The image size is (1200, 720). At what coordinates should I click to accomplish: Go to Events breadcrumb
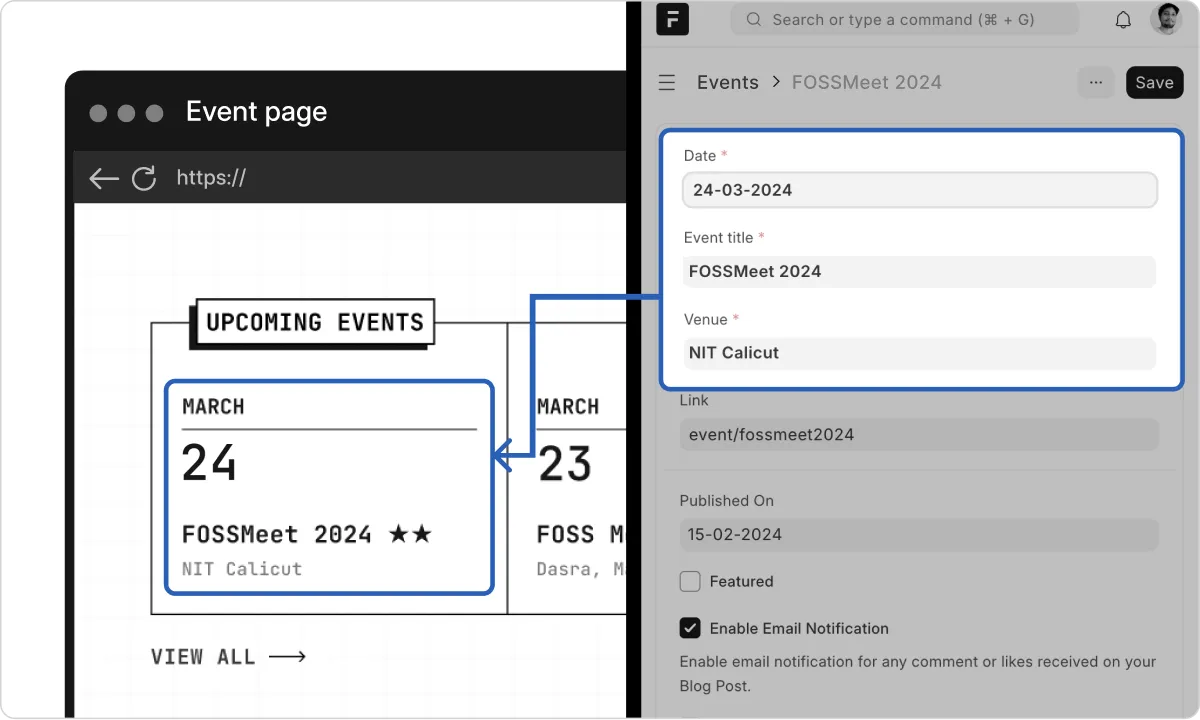pyautogui.click(x=727, y=83)
